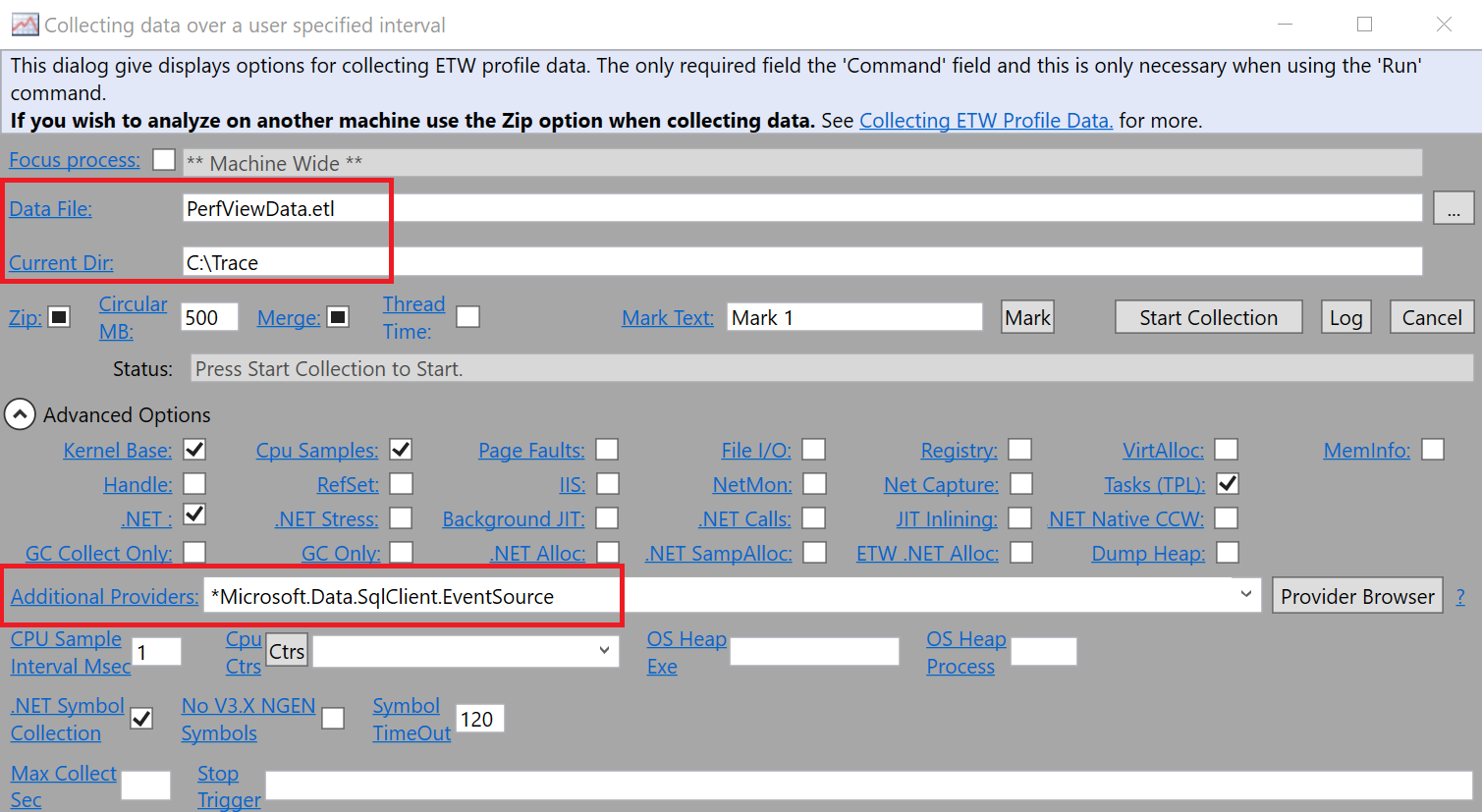
Task: Click the Ctrs button next to Cpu Ctrs
Action: pos(286,649)
